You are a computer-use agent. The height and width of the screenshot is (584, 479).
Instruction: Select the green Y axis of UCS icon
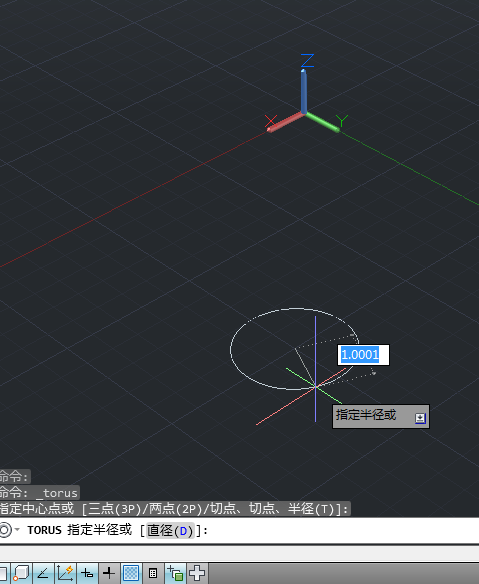click(323, 122)
